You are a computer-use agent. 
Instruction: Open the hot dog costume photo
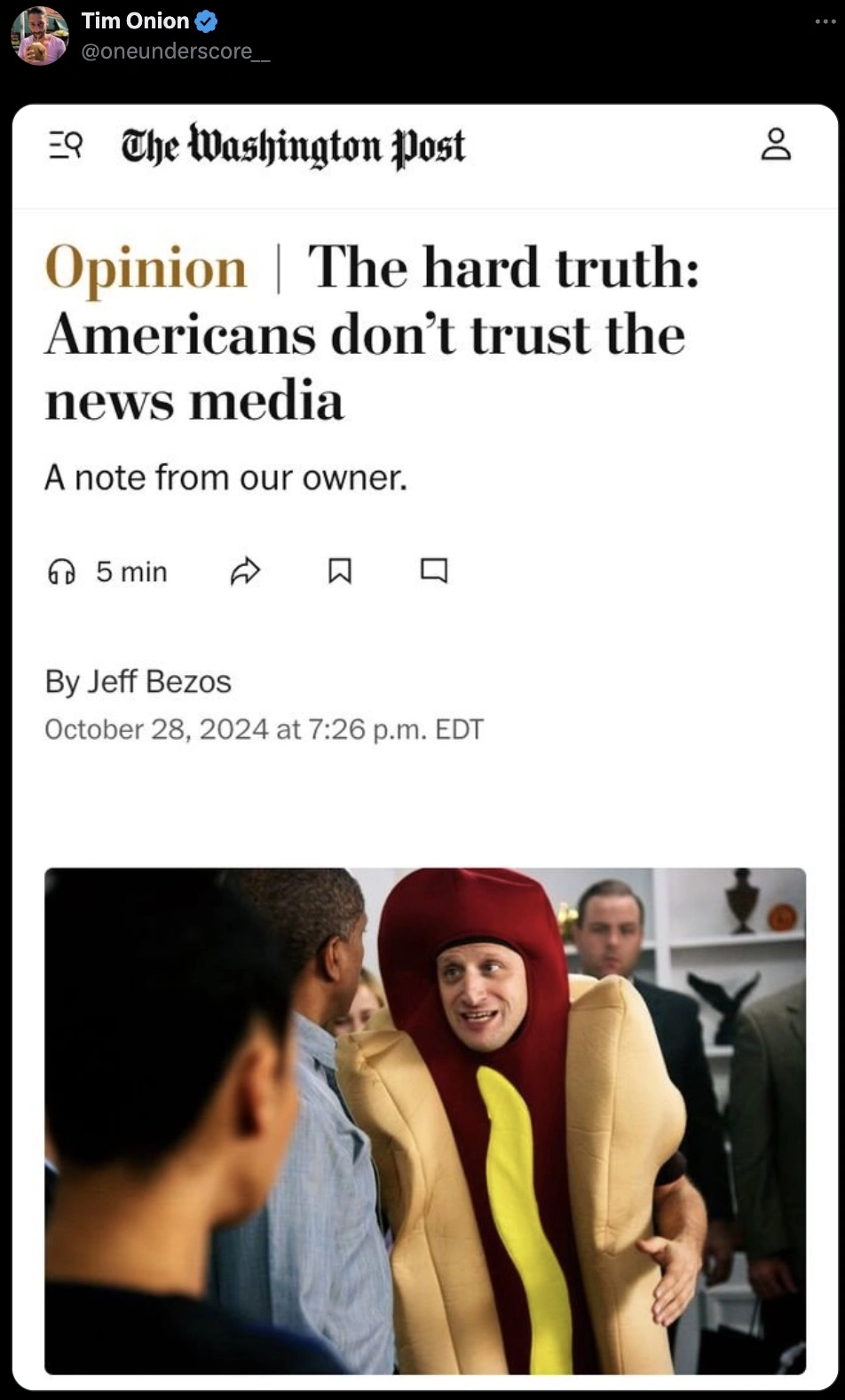(425, 1121)
